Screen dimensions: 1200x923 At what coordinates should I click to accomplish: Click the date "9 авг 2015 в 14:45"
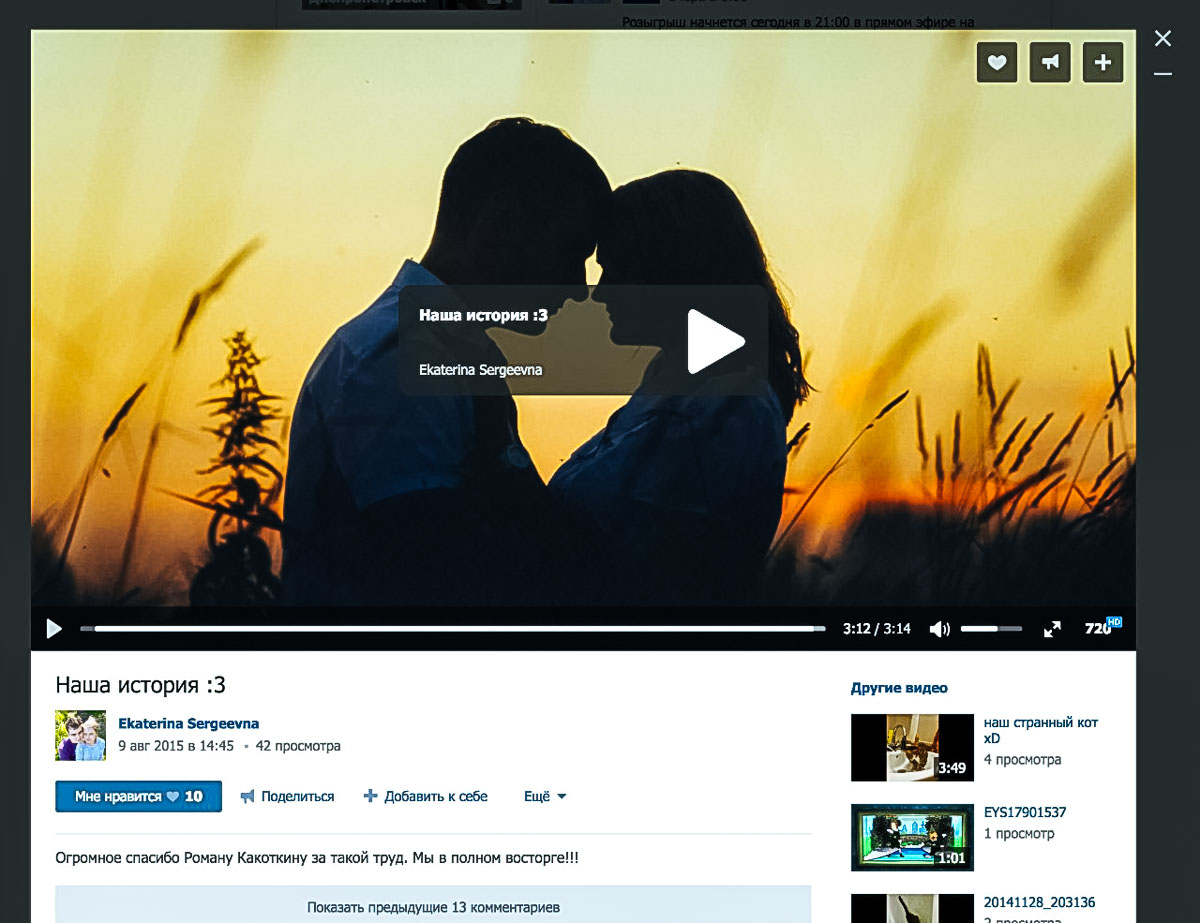[x=176, y=746]
